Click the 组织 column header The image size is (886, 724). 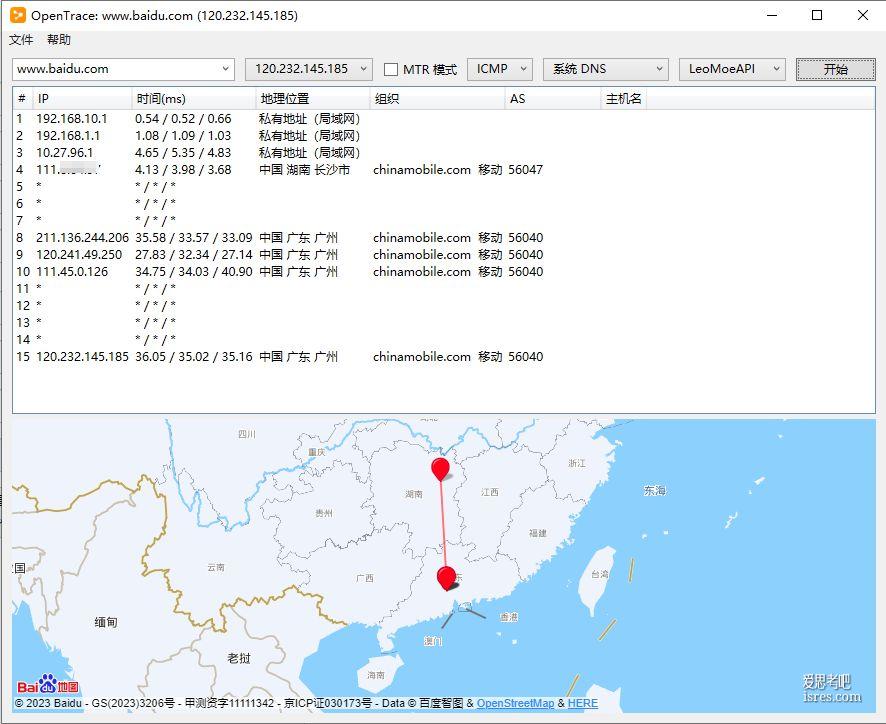click(x=437, y=98)
